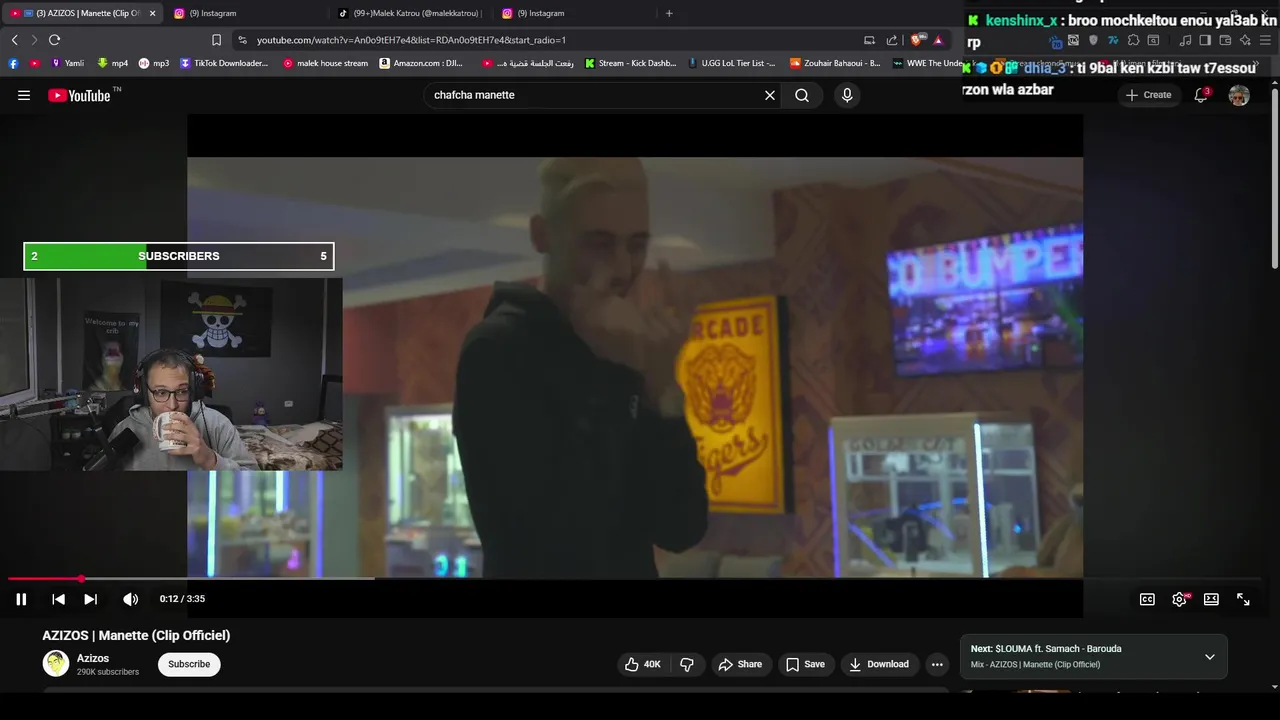Subscribe to the Azizos channel
This screenshot has width=1280, height=720.
click(x=189, y=664)
